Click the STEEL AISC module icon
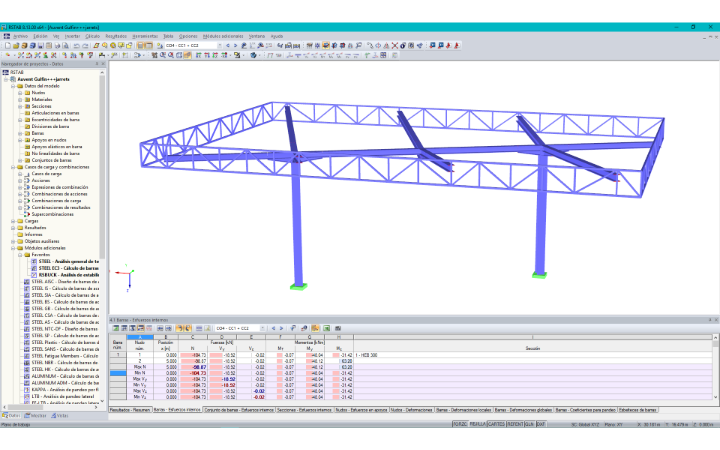This screenshot has width=720, height=450. pyautogui.click(x=27, y=282)
